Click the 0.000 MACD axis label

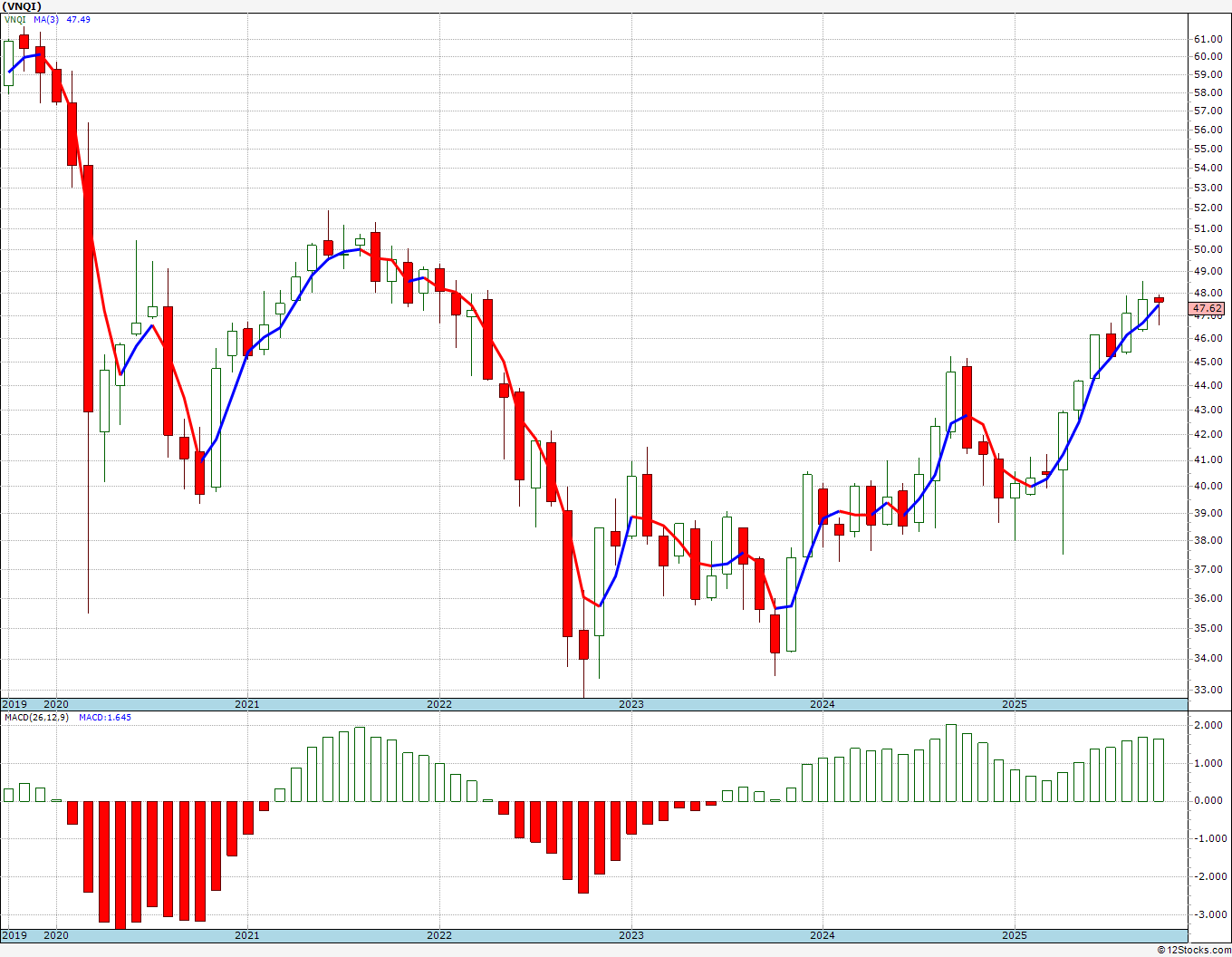click(x=1208, y=801)
